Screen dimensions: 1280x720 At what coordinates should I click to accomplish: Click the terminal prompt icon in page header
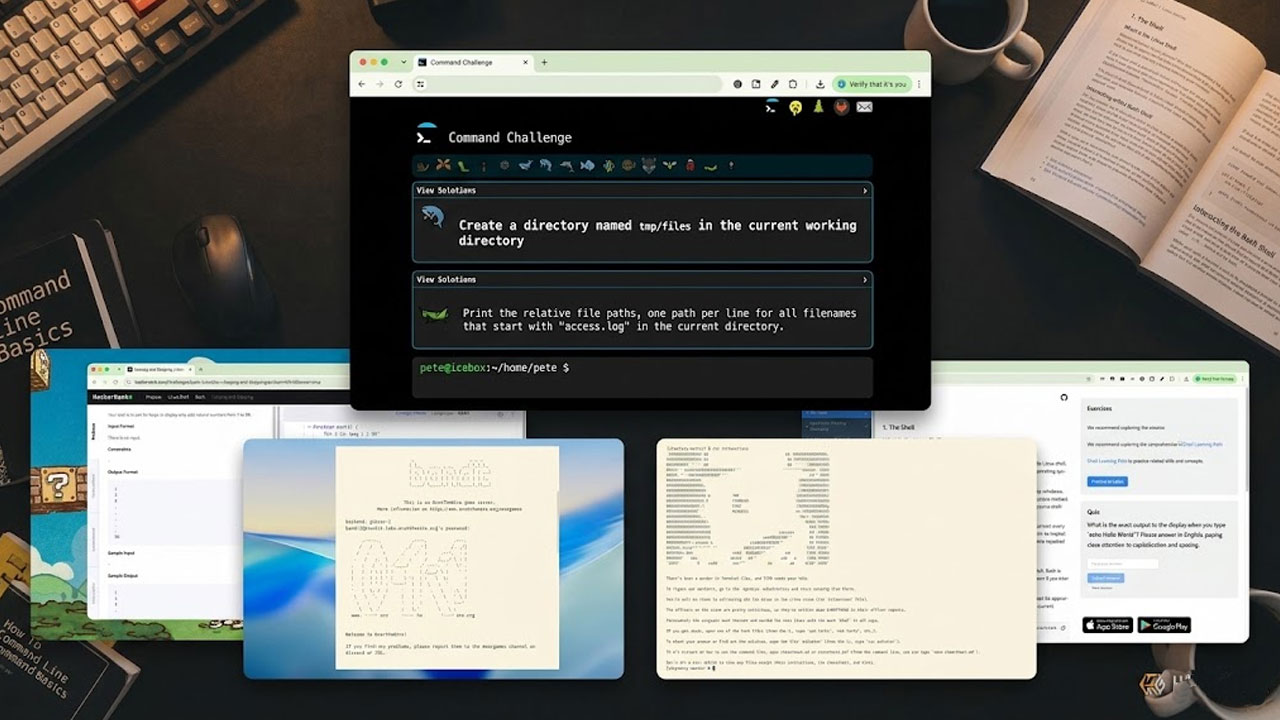click(x=771, y=106)
